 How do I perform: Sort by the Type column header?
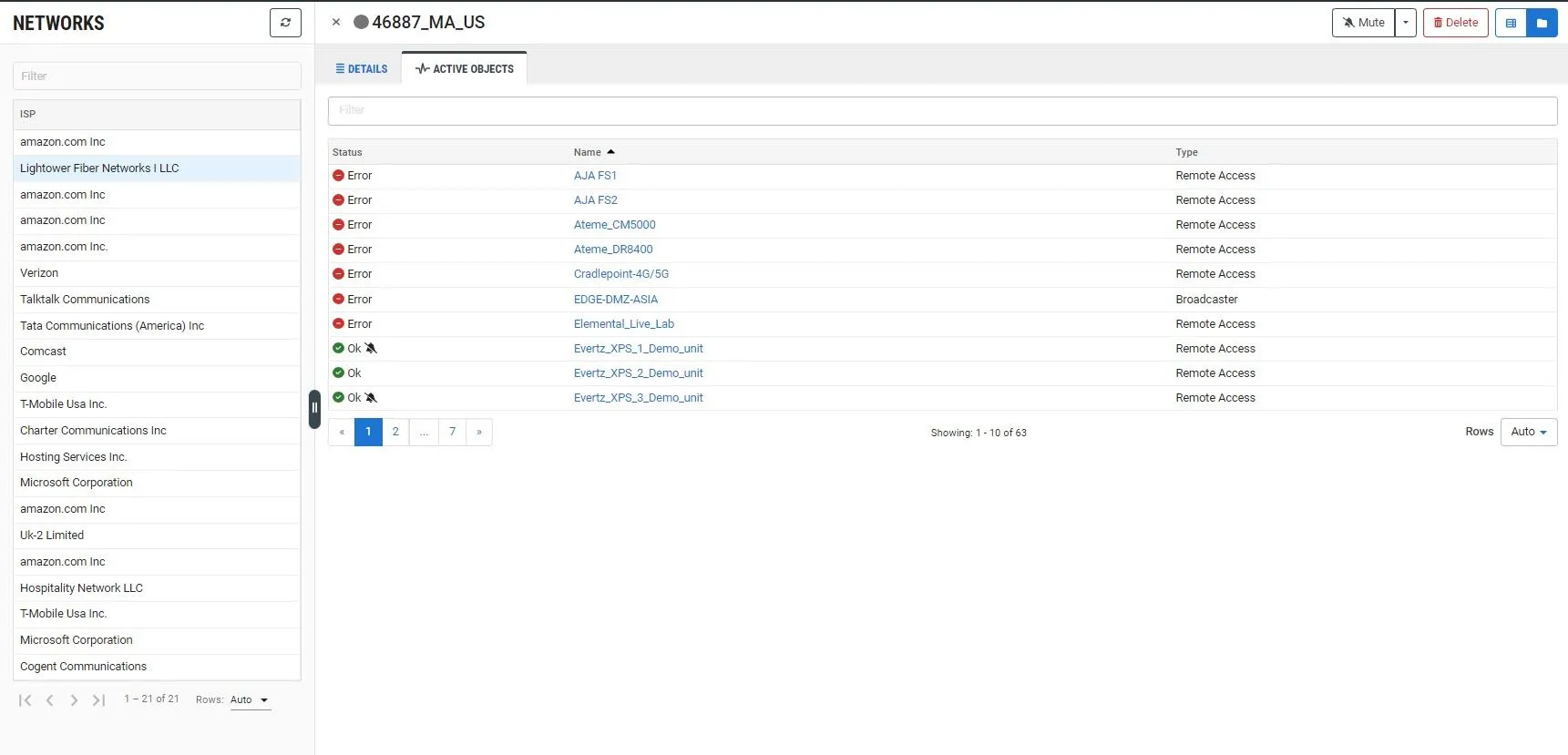click(1186, 152)
